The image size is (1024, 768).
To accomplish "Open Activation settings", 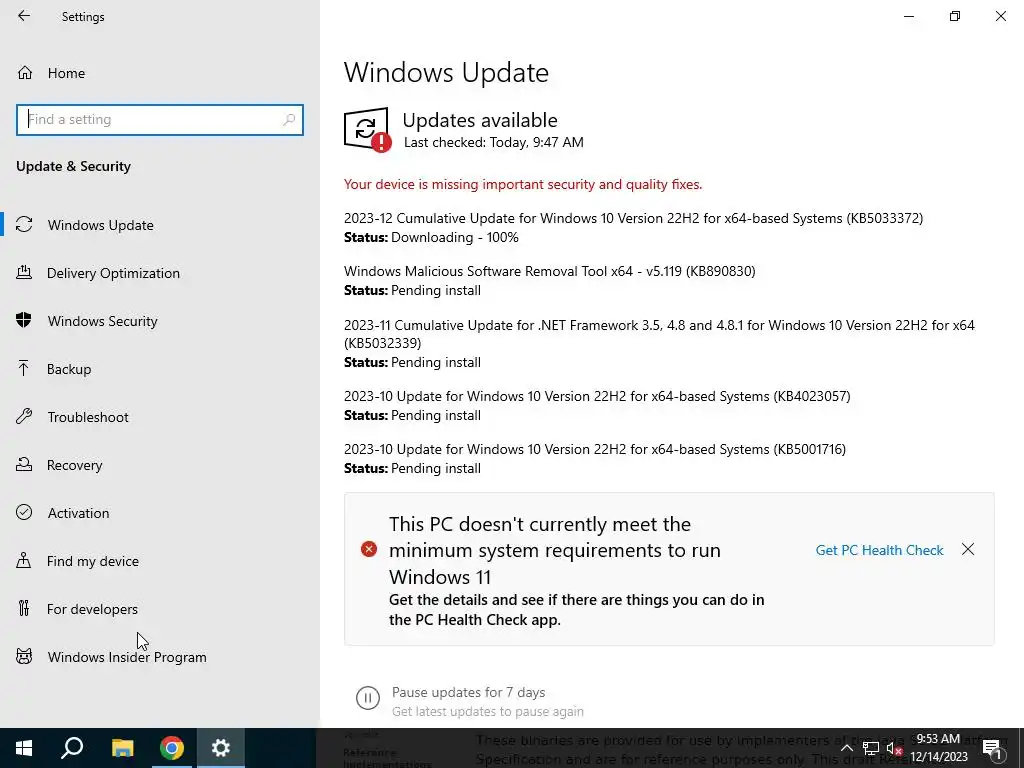I will pos(78,513).
